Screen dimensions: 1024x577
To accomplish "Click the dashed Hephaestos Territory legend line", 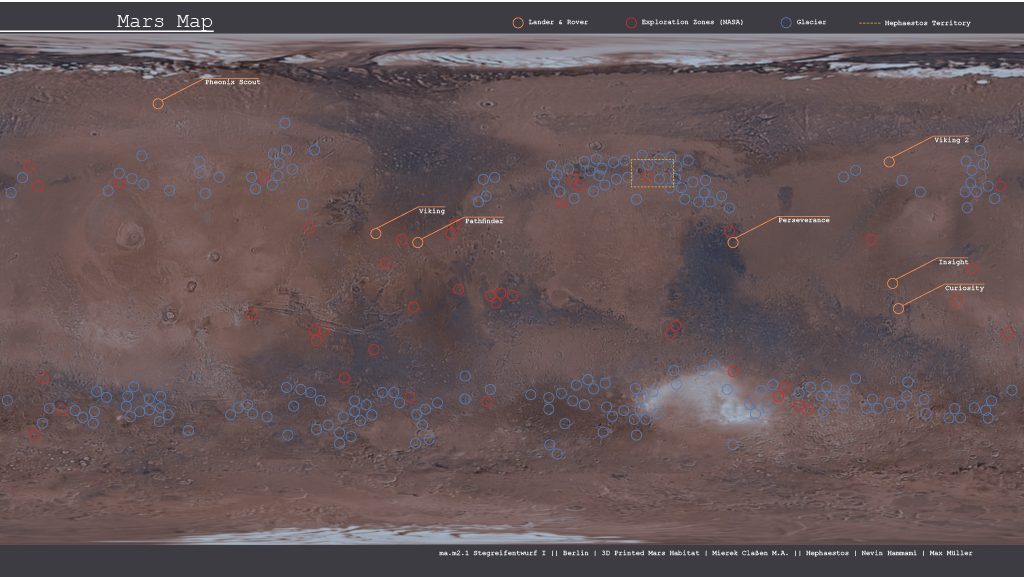I will pos(869,23).
